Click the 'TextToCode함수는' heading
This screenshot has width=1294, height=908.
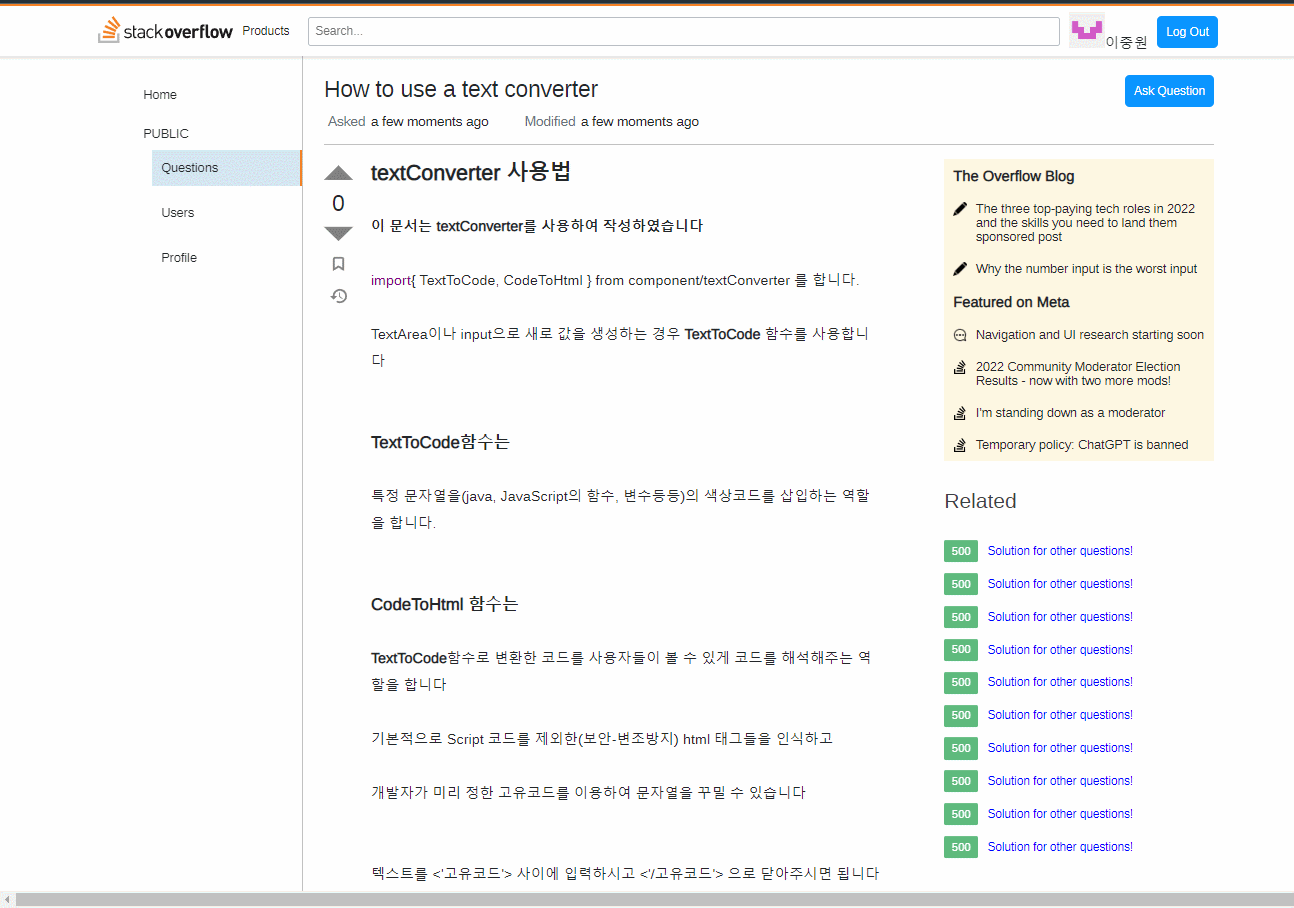(x=440, y=442)
